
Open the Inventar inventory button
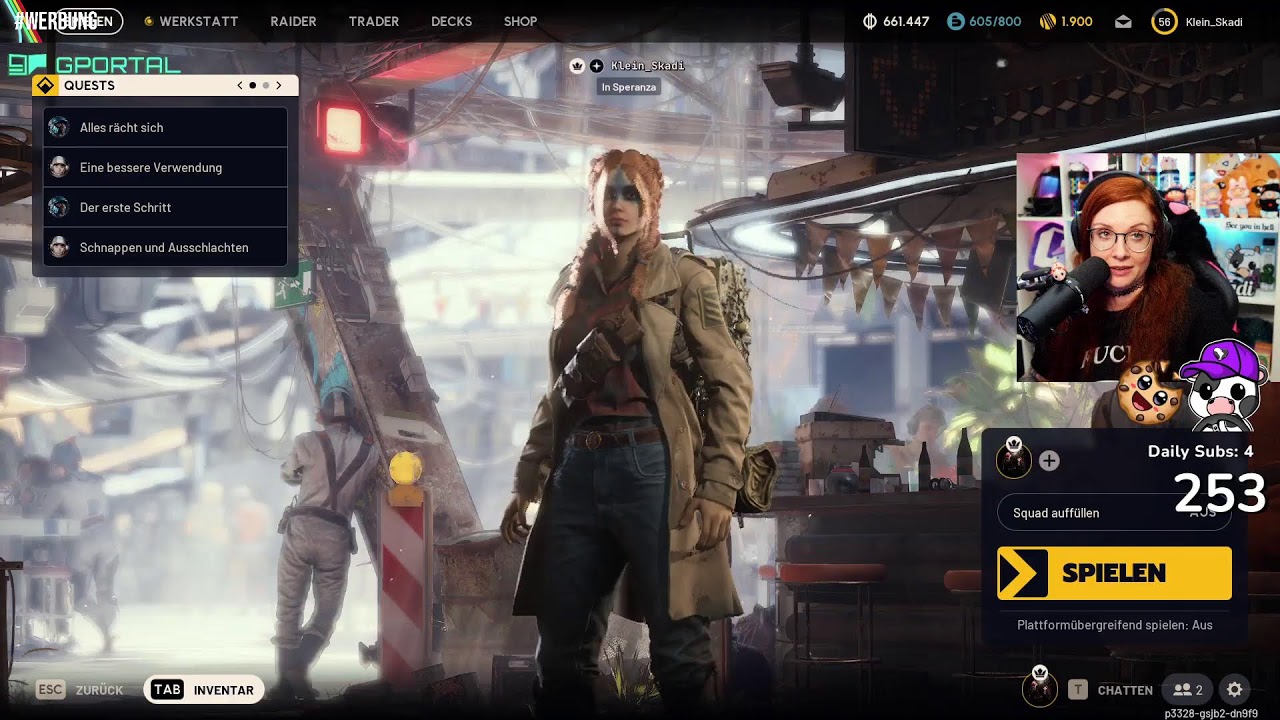[x=204, y=690]
